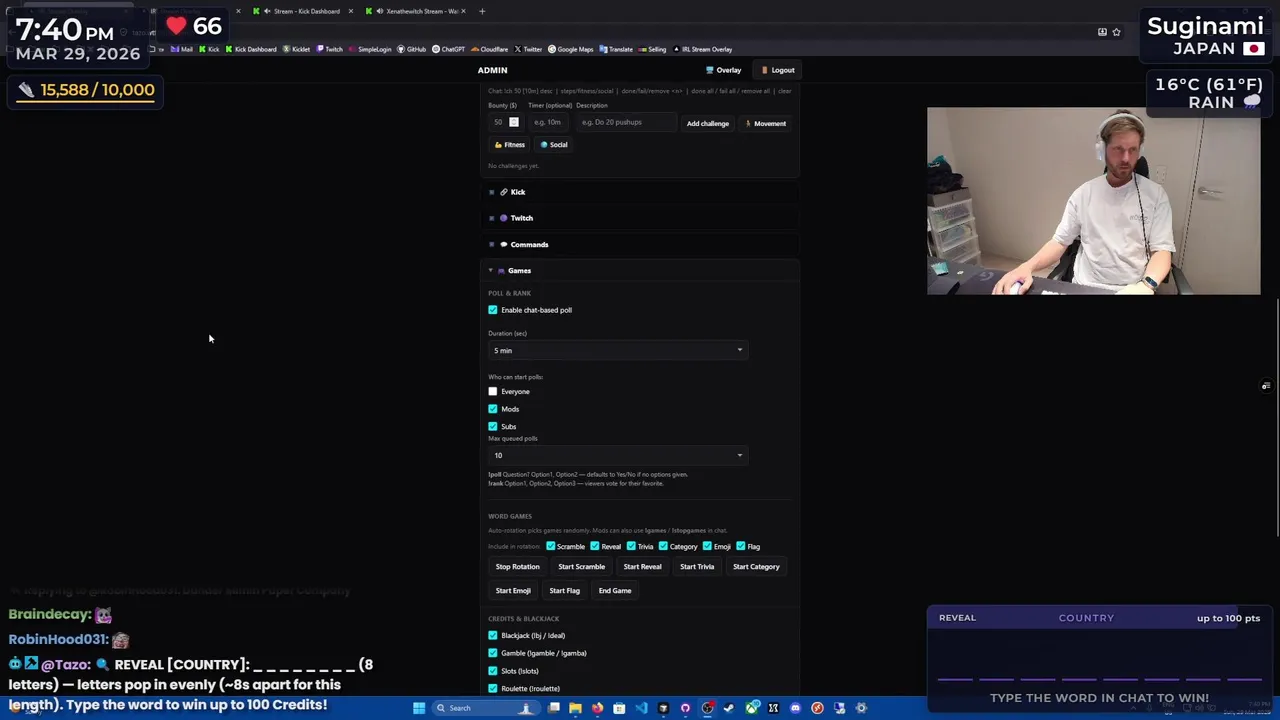Screen dimensions: 1280x720
Task: Disable Blackjack (!bj / !deal) checkbox
Action: 493,635
